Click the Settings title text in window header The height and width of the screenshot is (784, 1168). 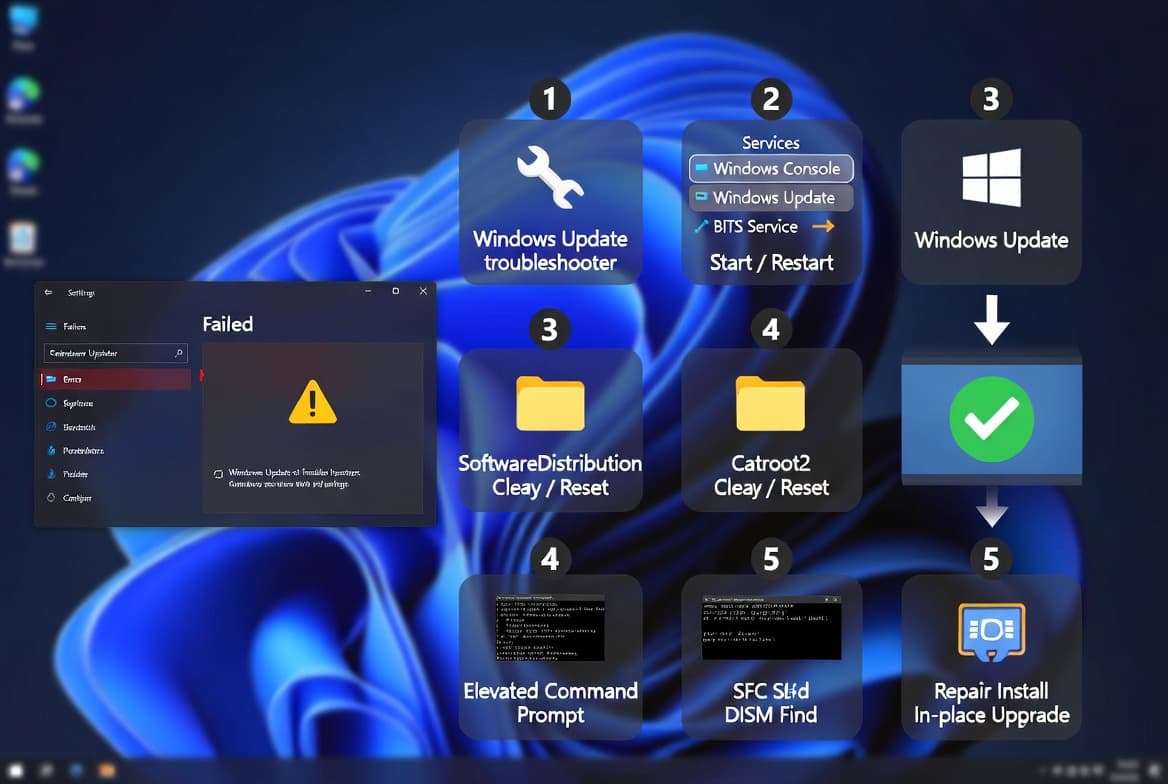click(x=81, y=293)
